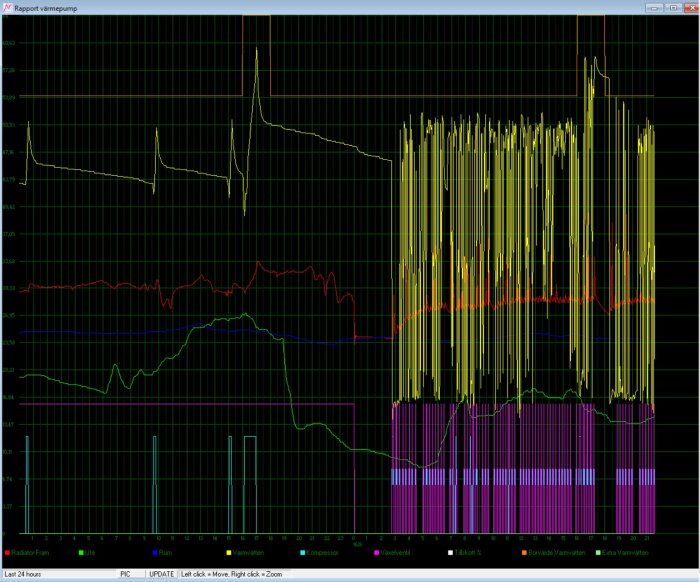
Task: Click the red Radiator Fram legend marker
Action: pyautogui.click(x=7, y=552)
